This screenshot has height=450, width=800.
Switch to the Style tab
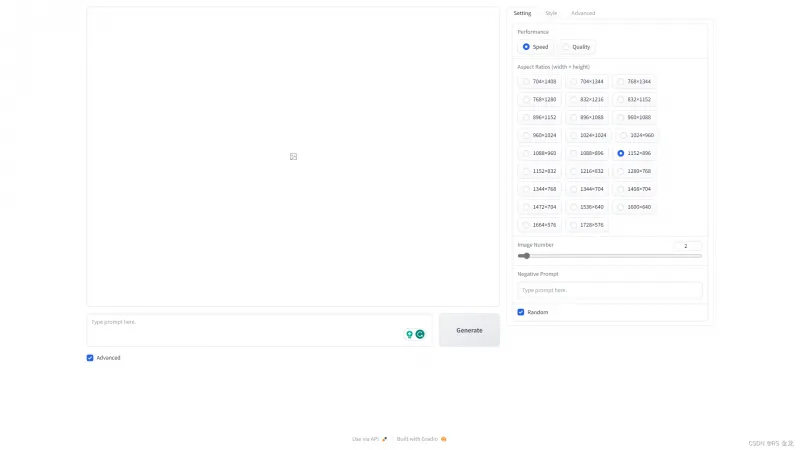[551, 13]
